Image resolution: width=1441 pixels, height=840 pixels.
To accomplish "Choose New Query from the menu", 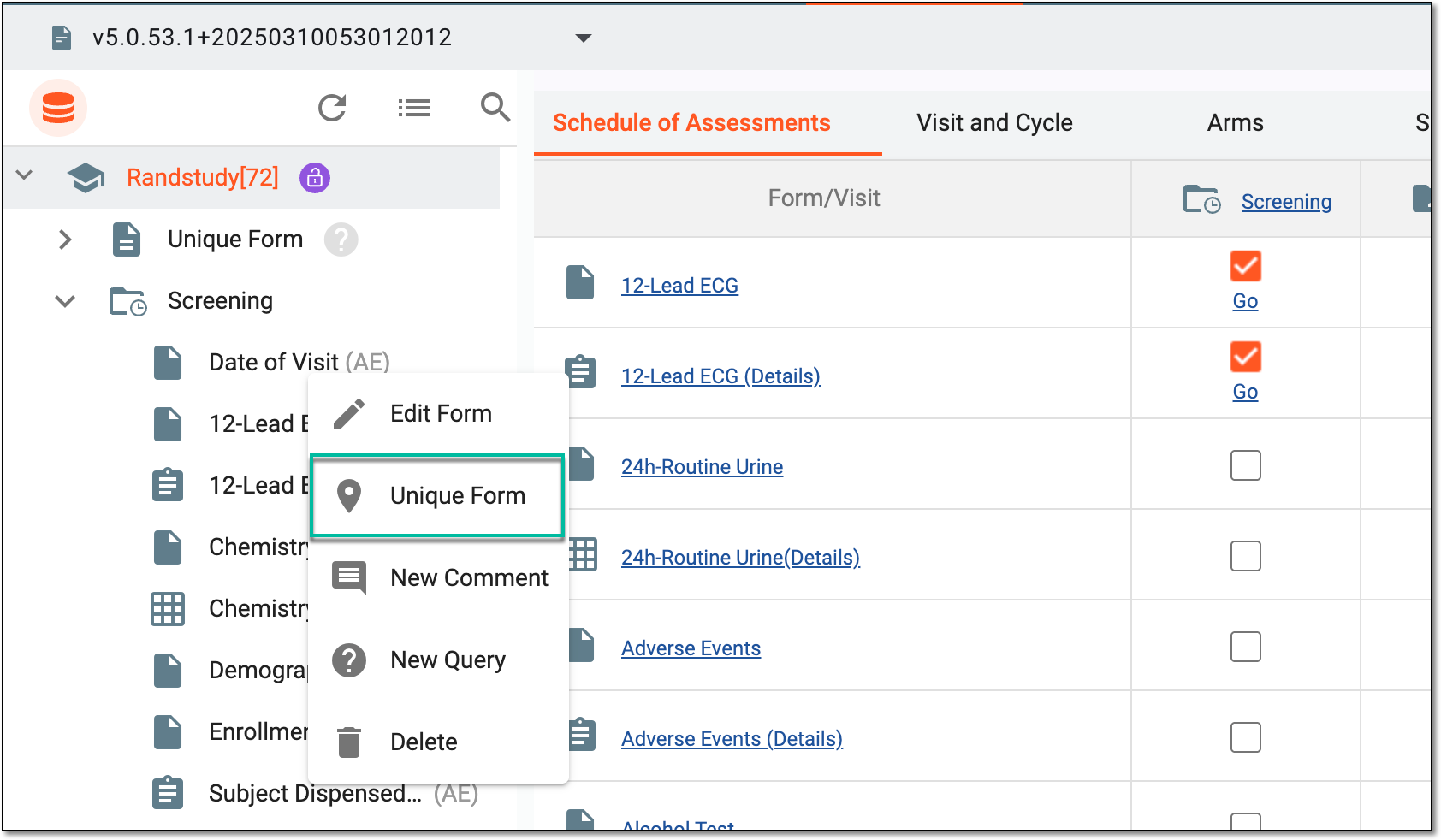I will coord(438,660).
